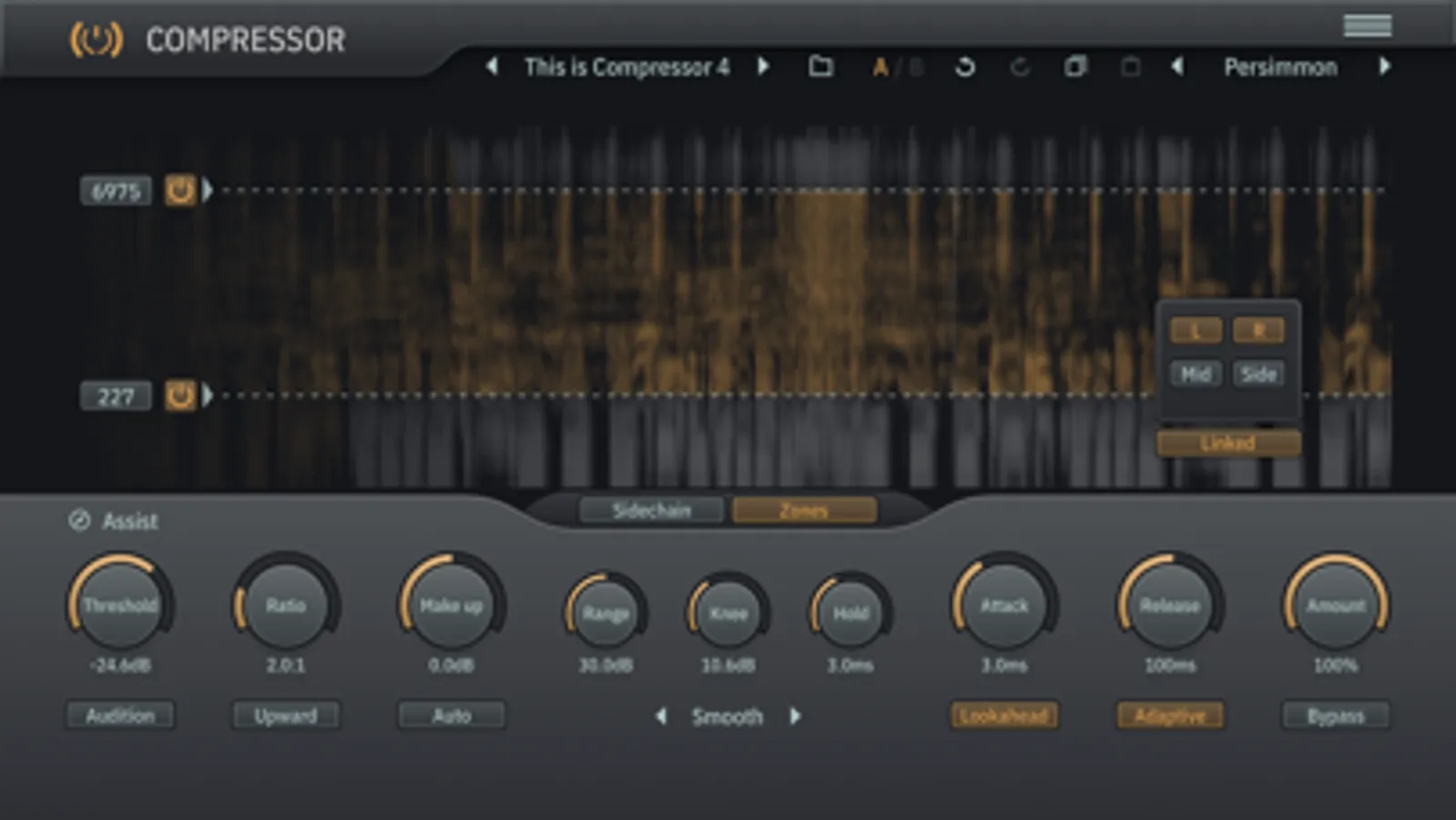Viewport: 1456px width, 820px height.
Task: Open the preset browser folder icon
Action: (x=820, y=67)
